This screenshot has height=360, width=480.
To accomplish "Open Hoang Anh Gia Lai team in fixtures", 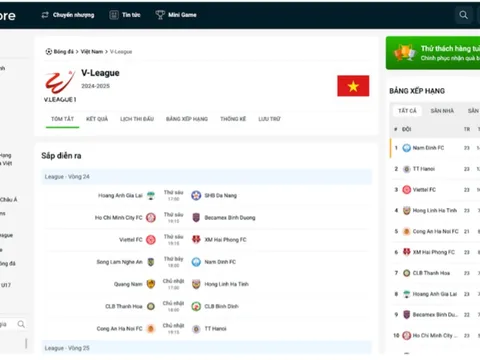I will click(120, 196).
